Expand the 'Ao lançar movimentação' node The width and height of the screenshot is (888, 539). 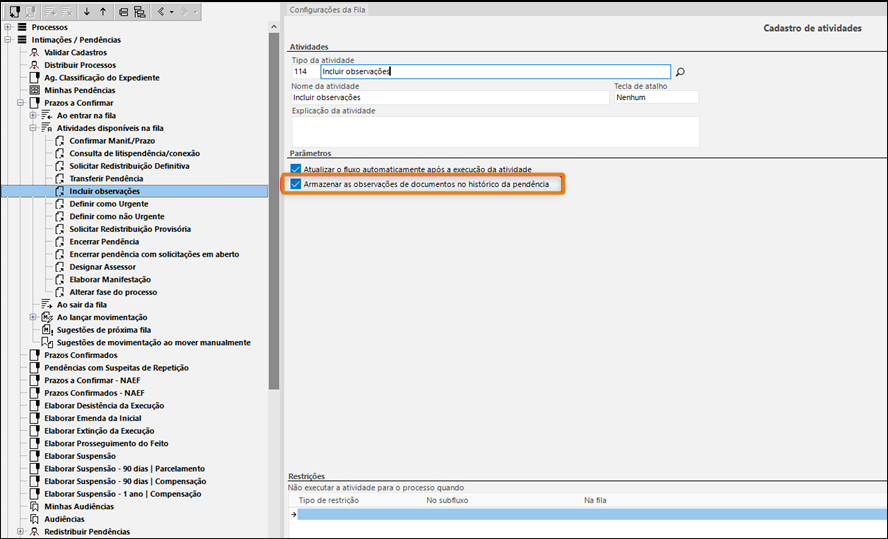tap(33, 317)
